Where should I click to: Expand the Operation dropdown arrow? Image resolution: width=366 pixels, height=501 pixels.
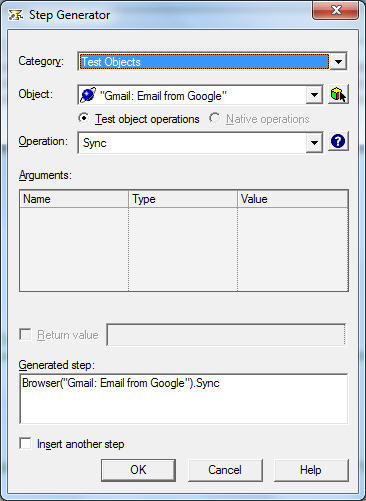314,143
